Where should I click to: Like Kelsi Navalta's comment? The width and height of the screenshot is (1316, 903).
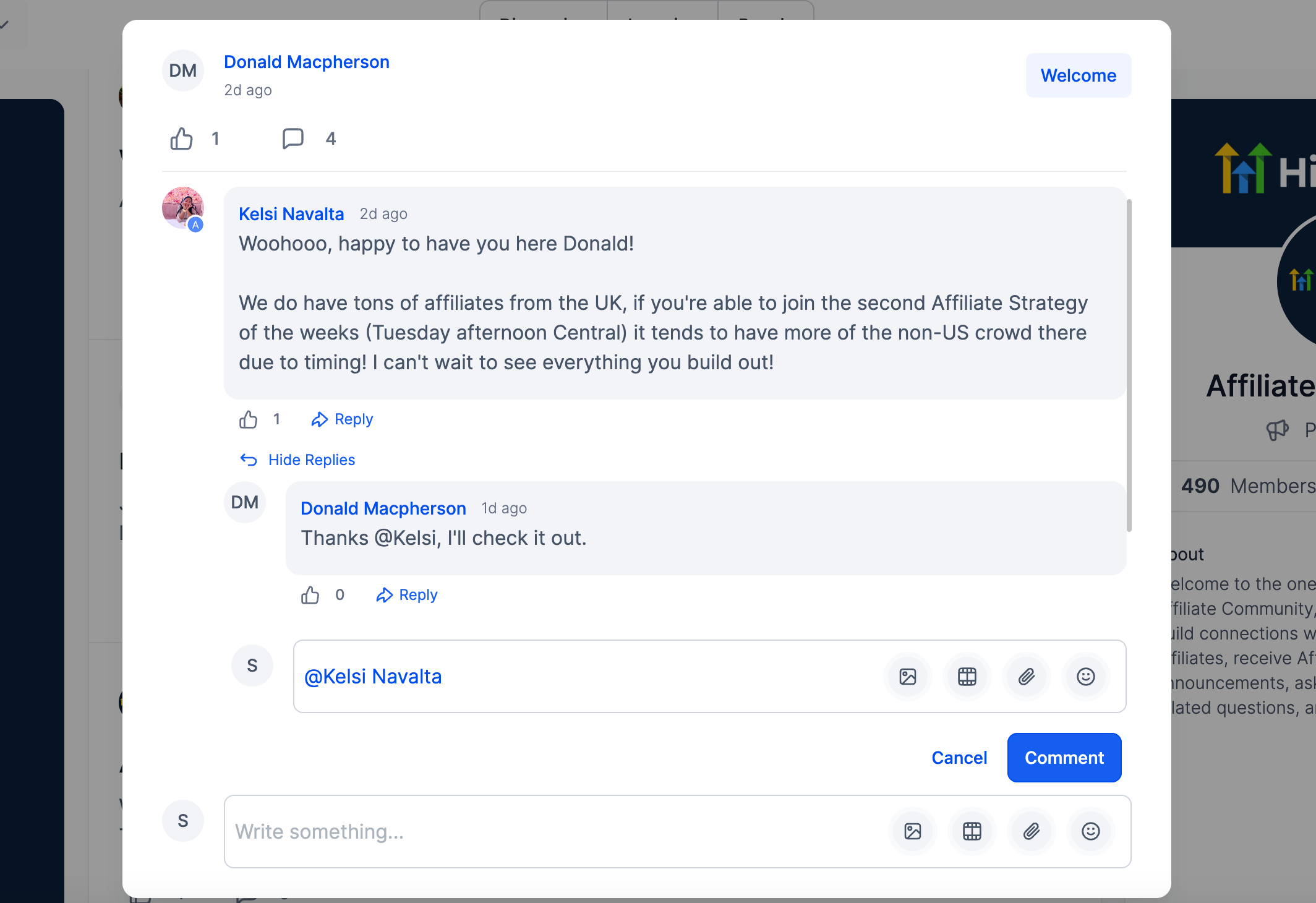point(248,419)
